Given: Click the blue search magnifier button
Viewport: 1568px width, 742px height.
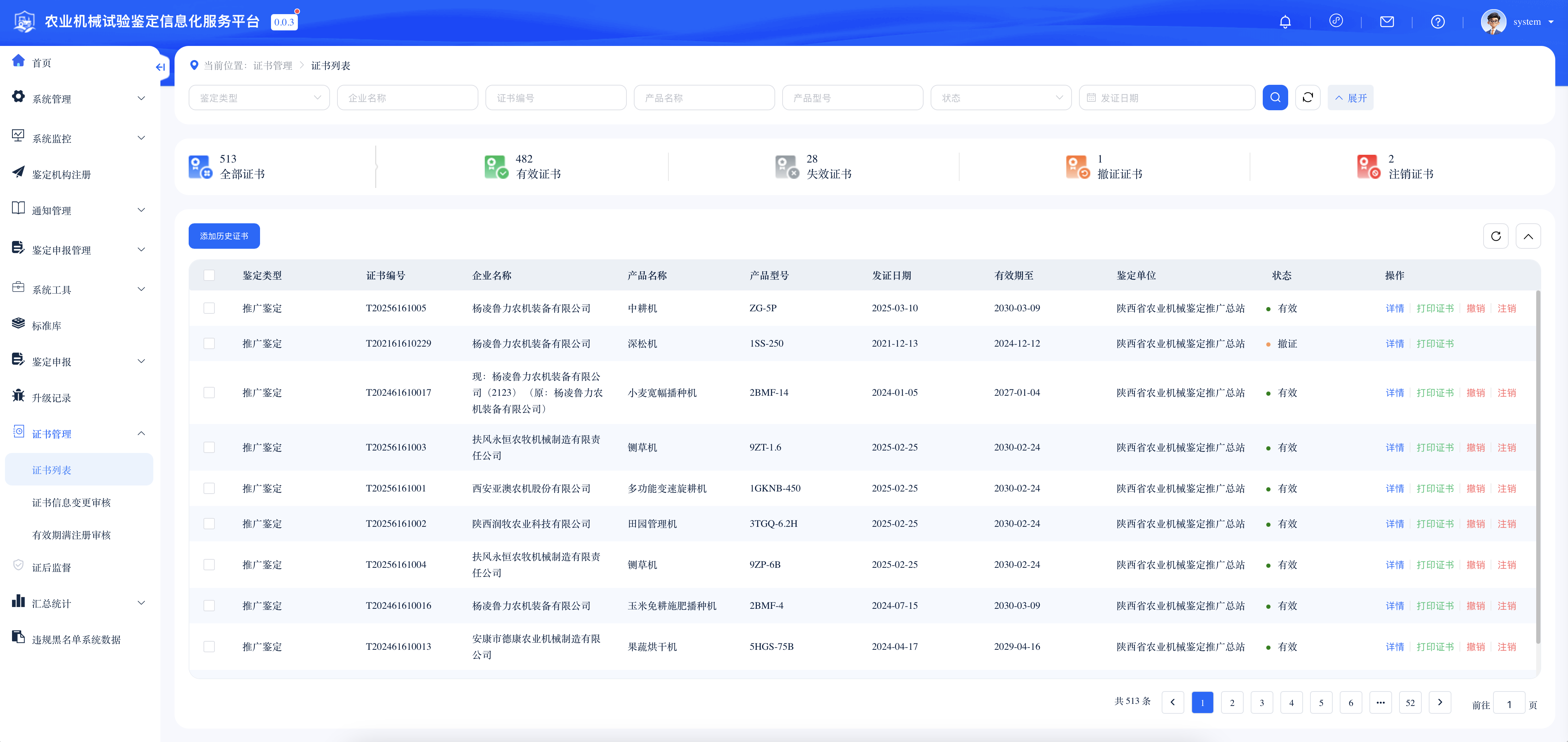Looking at the screenshot, I should [x=1275, y=98].
